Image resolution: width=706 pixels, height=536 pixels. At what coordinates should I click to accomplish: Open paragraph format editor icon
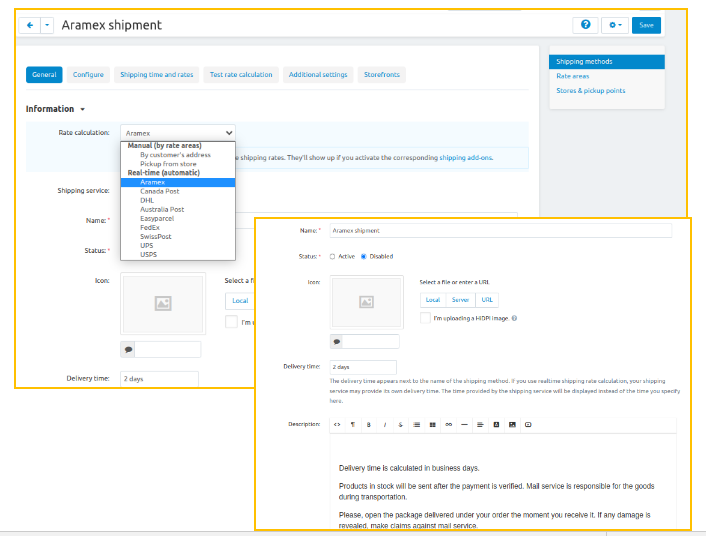[x=353, y=425]
